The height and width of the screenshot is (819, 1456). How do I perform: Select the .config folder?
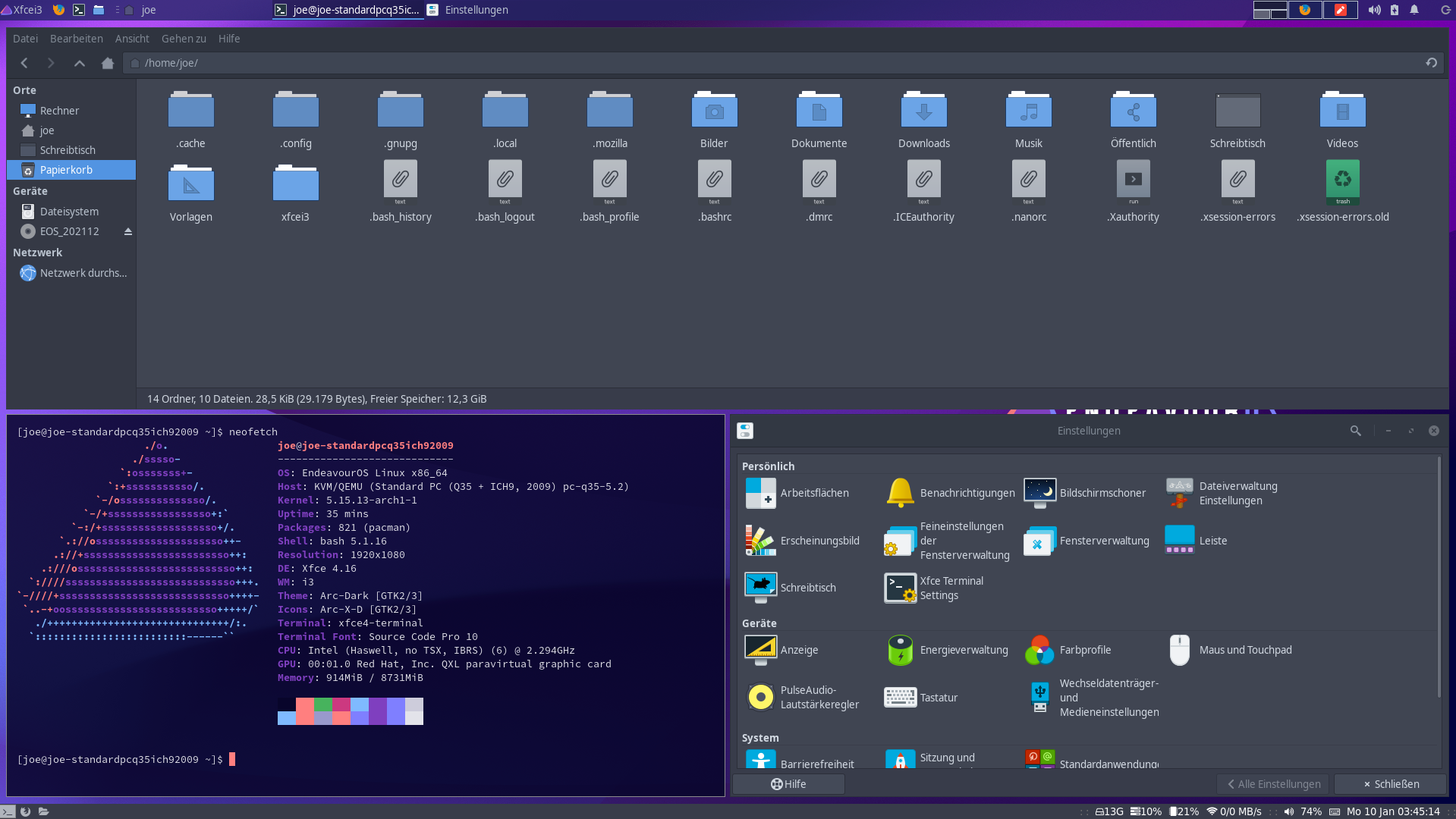296,120
